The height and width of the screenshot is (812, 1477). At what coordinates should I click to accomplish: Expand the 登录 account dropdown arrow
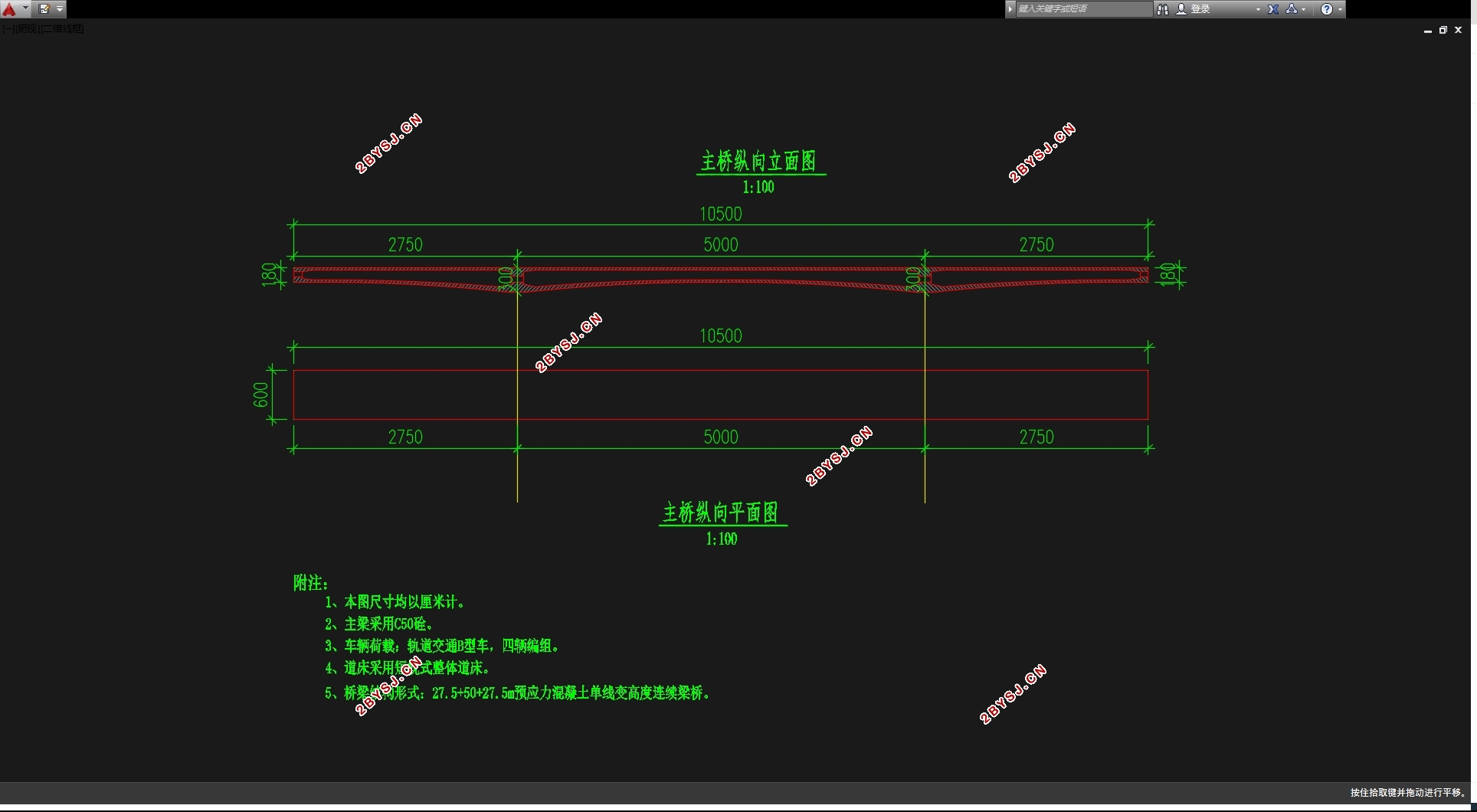1258,9
